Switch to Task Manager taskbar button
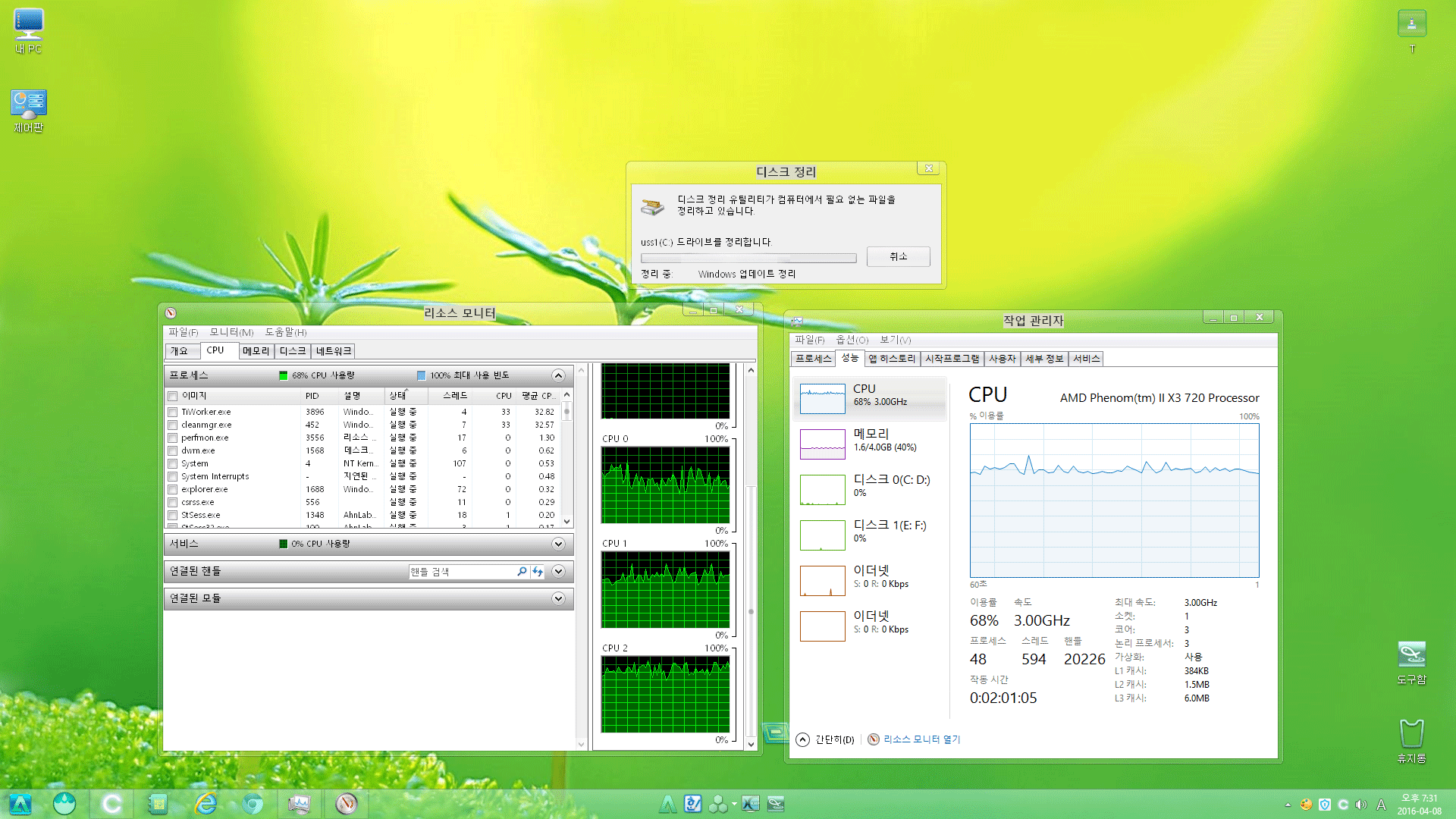Screen dimensions: 1456x819 (299, 804)
